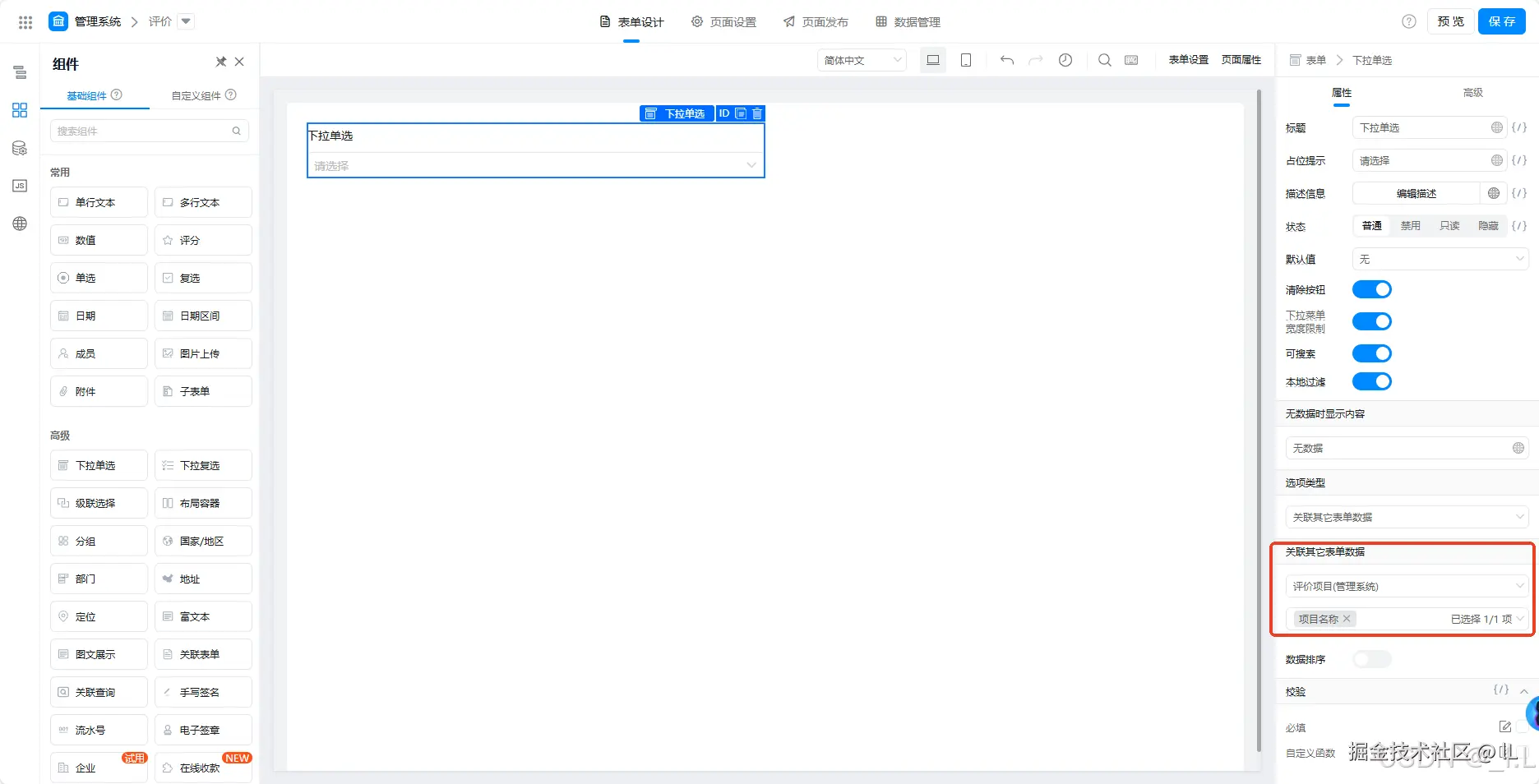The image size is (1539, 784).
Task: Click the 预览 button
Action: click(1451, 21)
